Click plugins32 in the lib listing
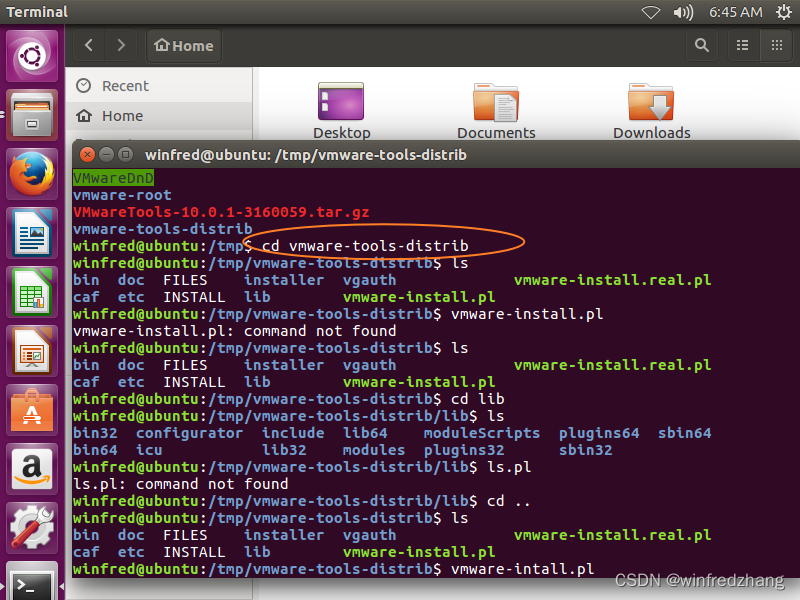The height and width of the screenshot is (600, 800). pyautogui.click(x=464, y=450)
